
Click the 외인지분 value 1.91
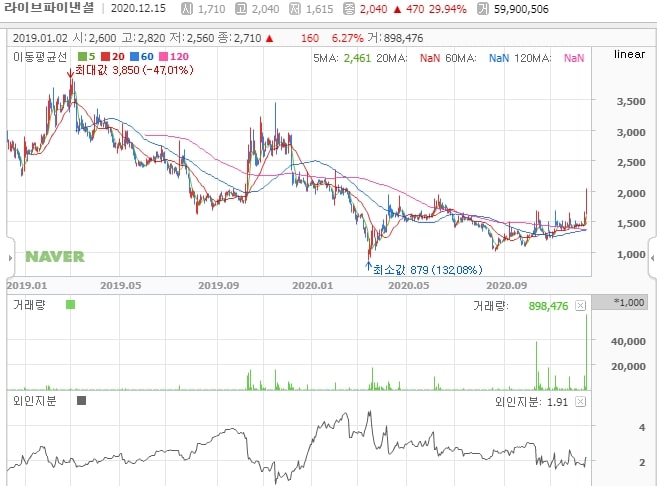click(557, 402)
